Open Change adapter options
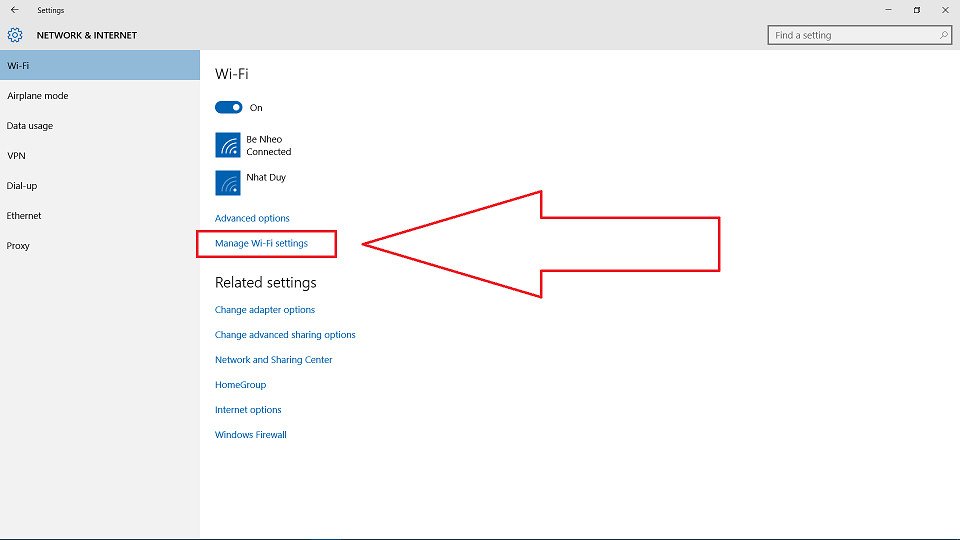960x540 pixels. pos(264,310)
